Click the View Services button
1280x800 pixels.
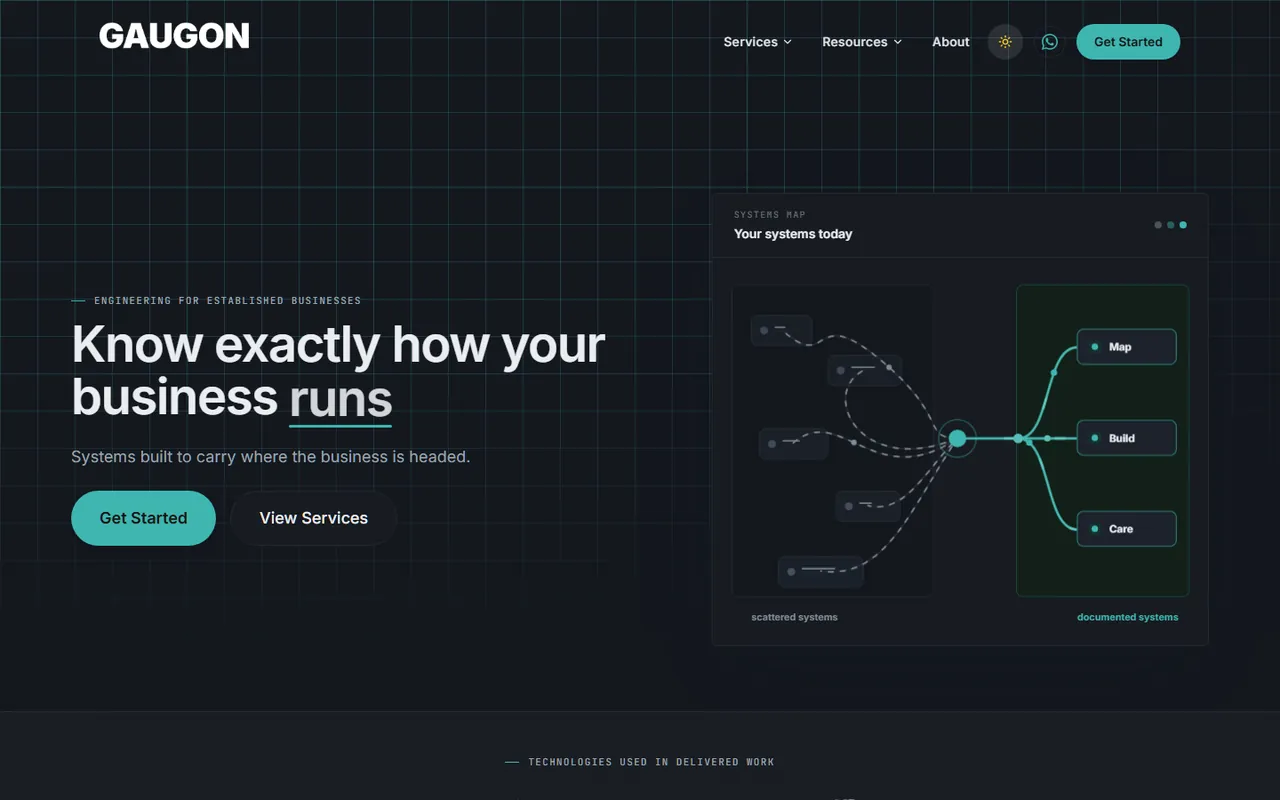tap(314, 518)
